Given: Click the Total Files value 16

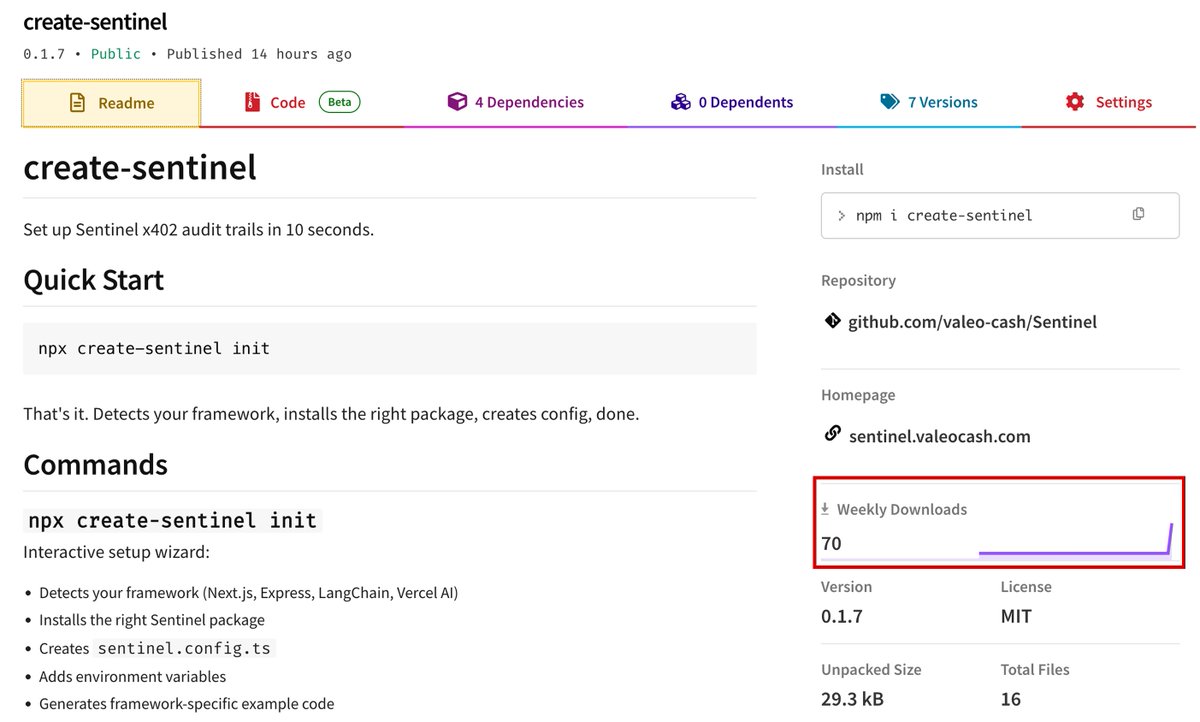Looking at the screenshot, I should coord(1010,699).
